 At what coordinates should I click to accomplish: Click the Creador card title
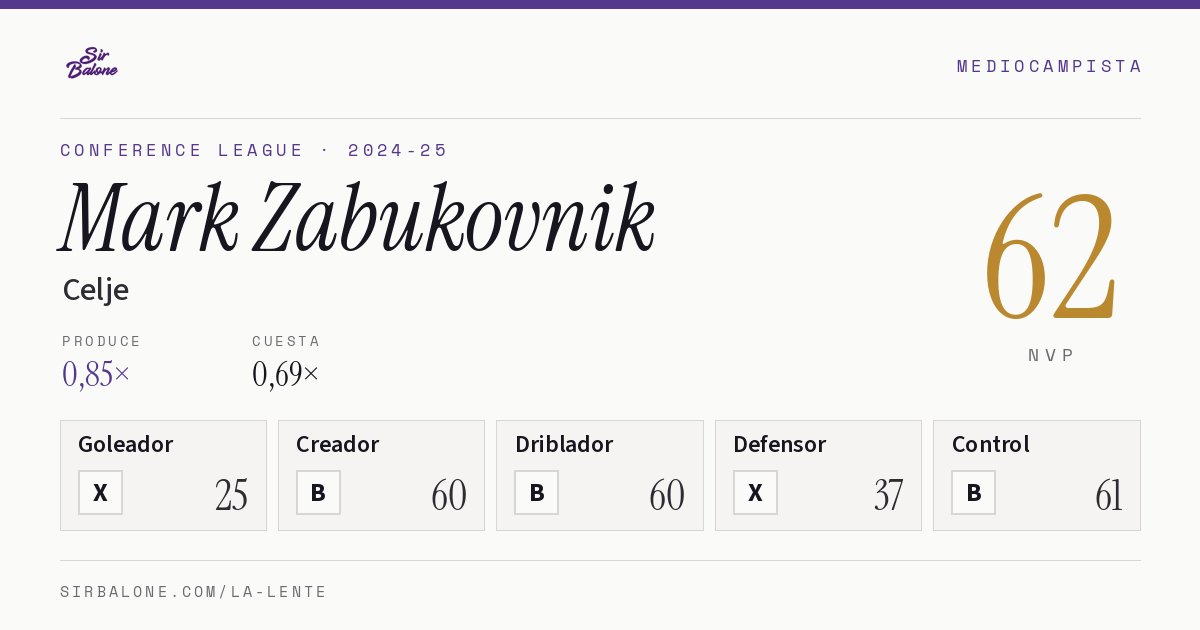coord(338,444)
